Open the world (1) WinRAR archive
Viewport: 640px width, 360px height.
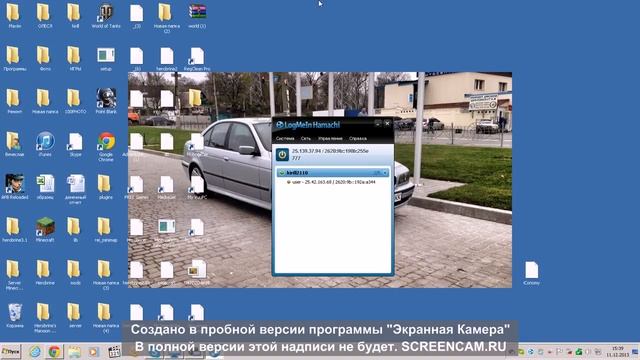(x=197, y=16)
